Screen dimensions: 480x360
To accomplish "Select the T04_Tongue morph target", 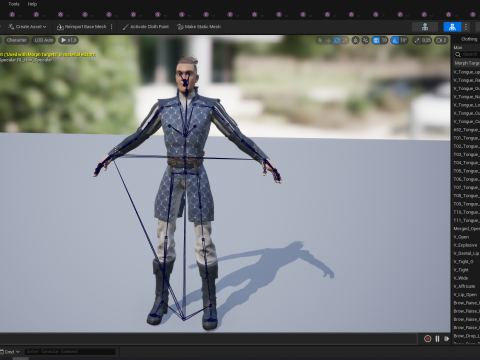I will [x=466, y=163].
